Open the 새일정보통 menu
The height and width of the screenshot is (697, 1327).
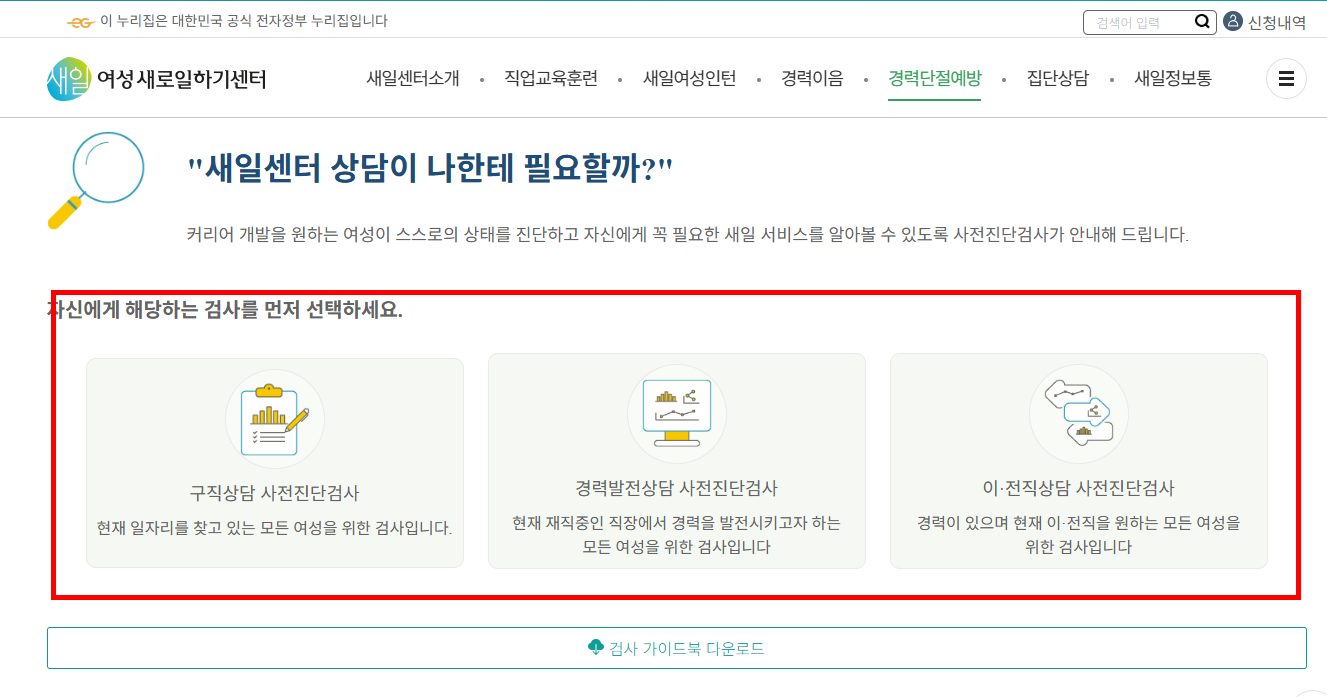1174,78
